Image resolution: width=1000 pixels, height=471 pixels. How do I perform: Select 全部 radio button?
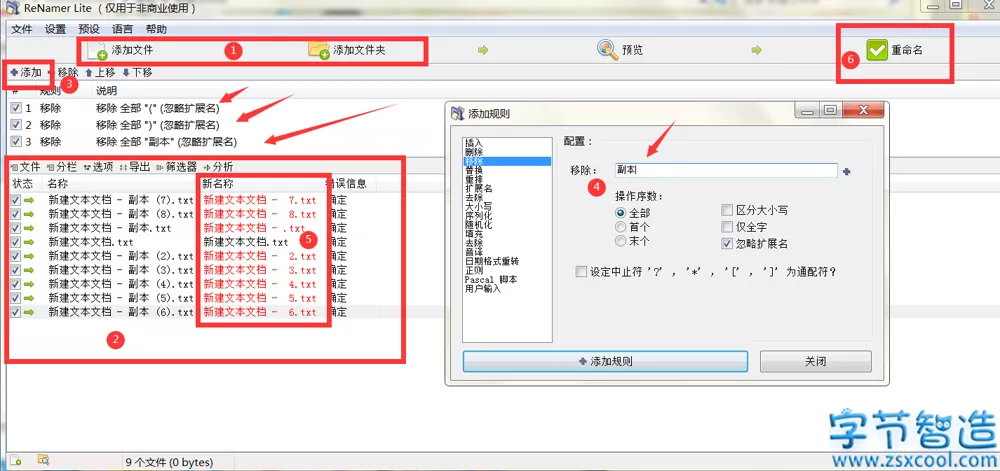coord(620,213)
